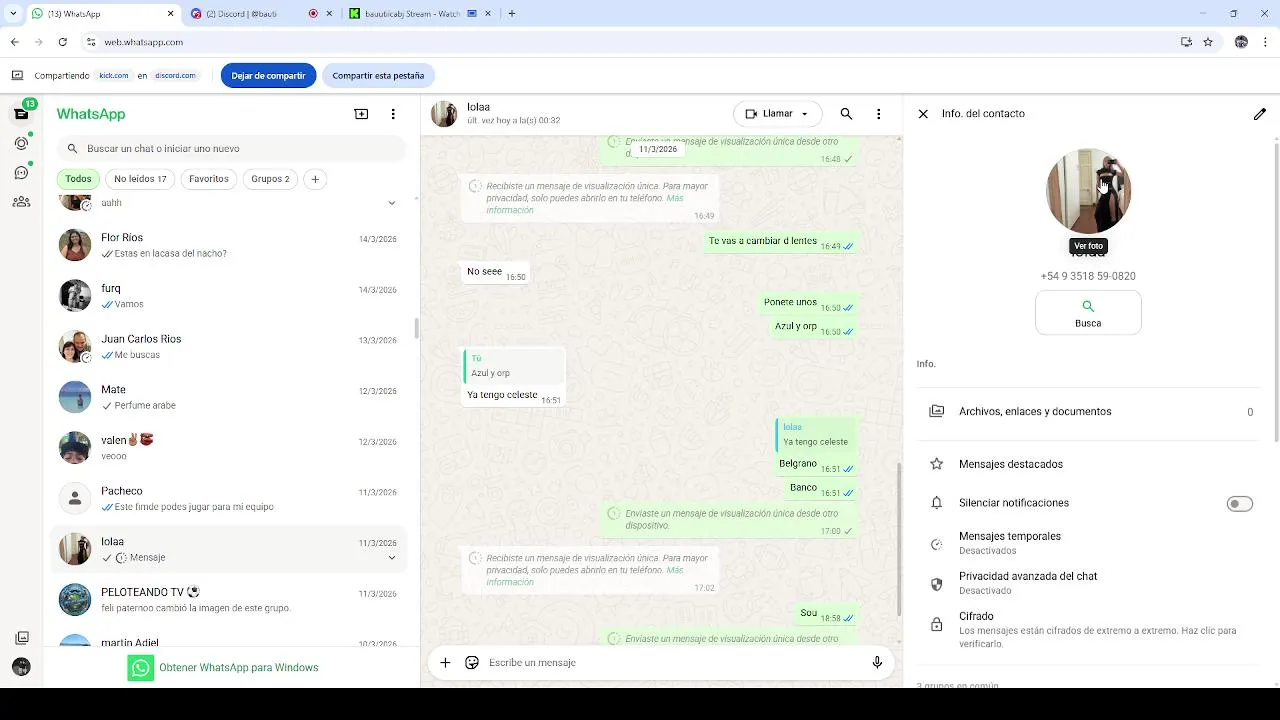Open the emoji picker in message bar
The width and height of the screenshot is (1280, 720).
(x=472, y=662)
